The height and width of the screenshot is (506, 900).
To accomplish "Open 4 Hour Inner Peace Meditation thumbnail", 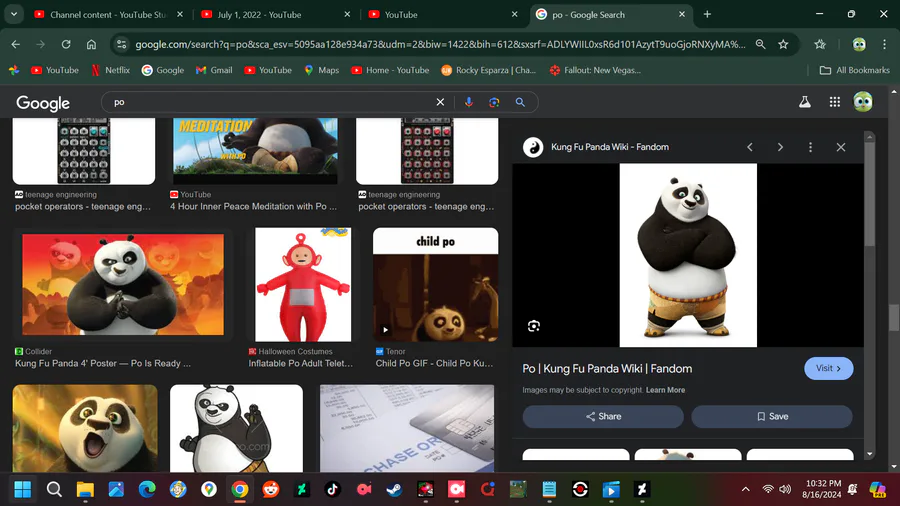I will (x=255, y=151).
